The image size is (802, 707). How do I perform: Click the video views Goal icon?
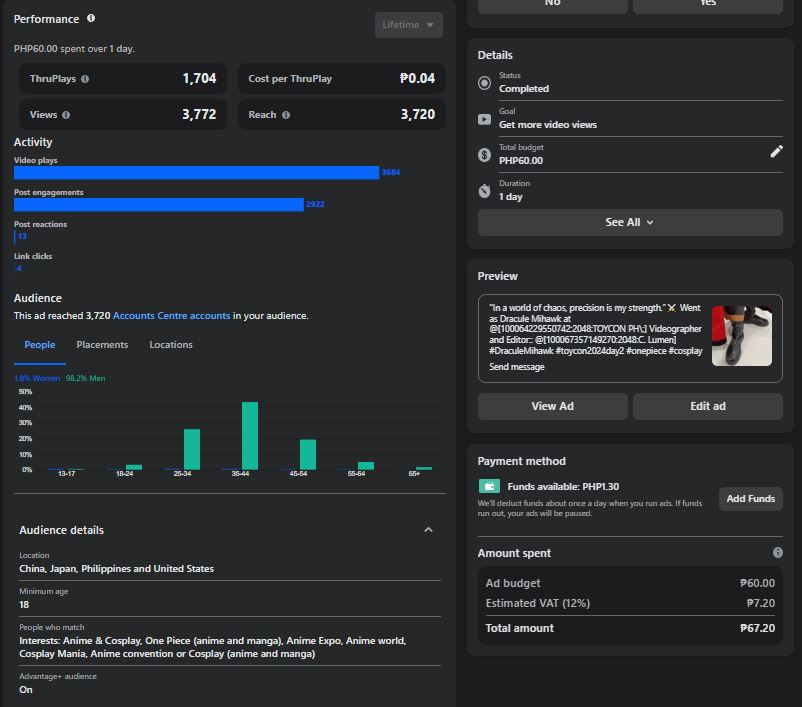point(485,119)
